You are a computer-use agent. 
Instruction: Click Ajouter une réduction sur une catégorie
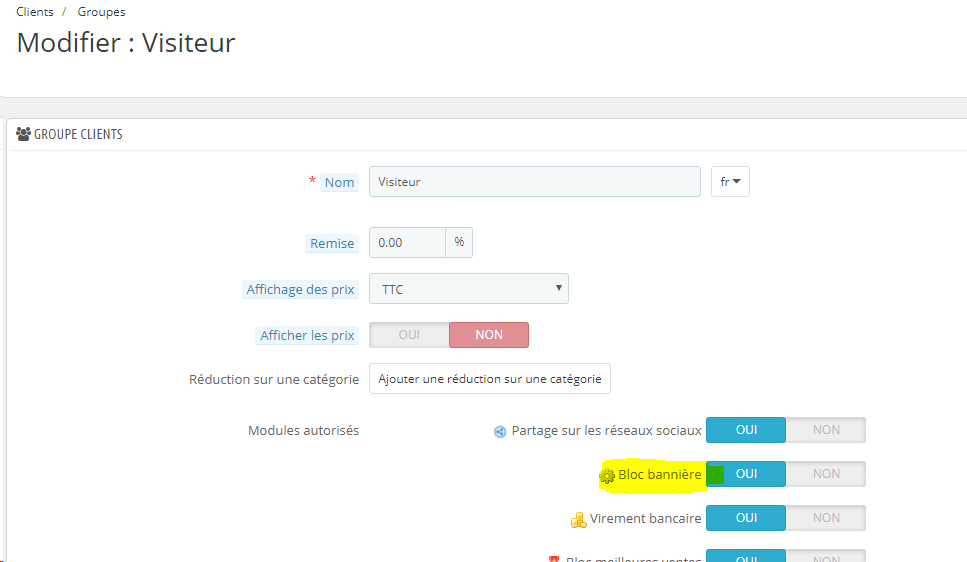[x=490, y=379]
